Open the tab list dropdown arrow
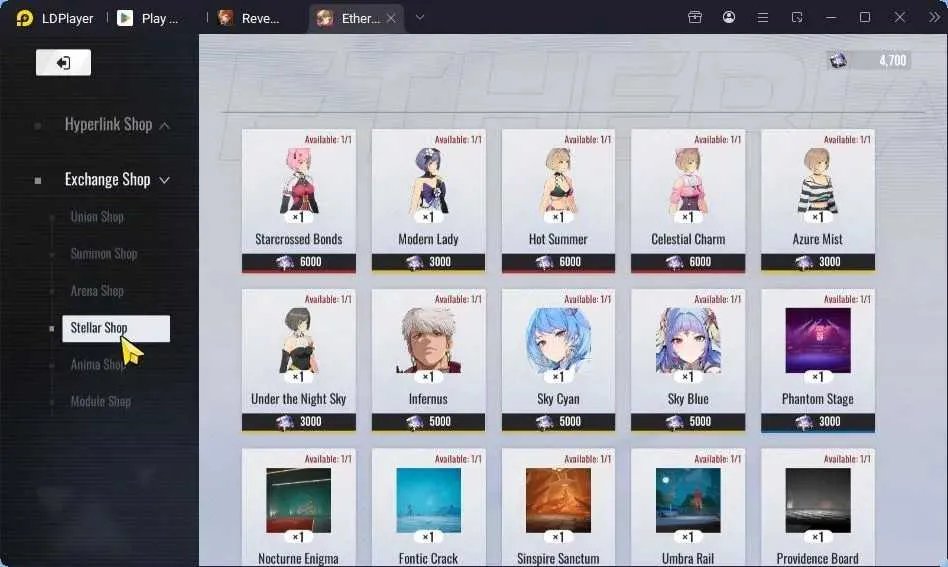 coord(420,18)
